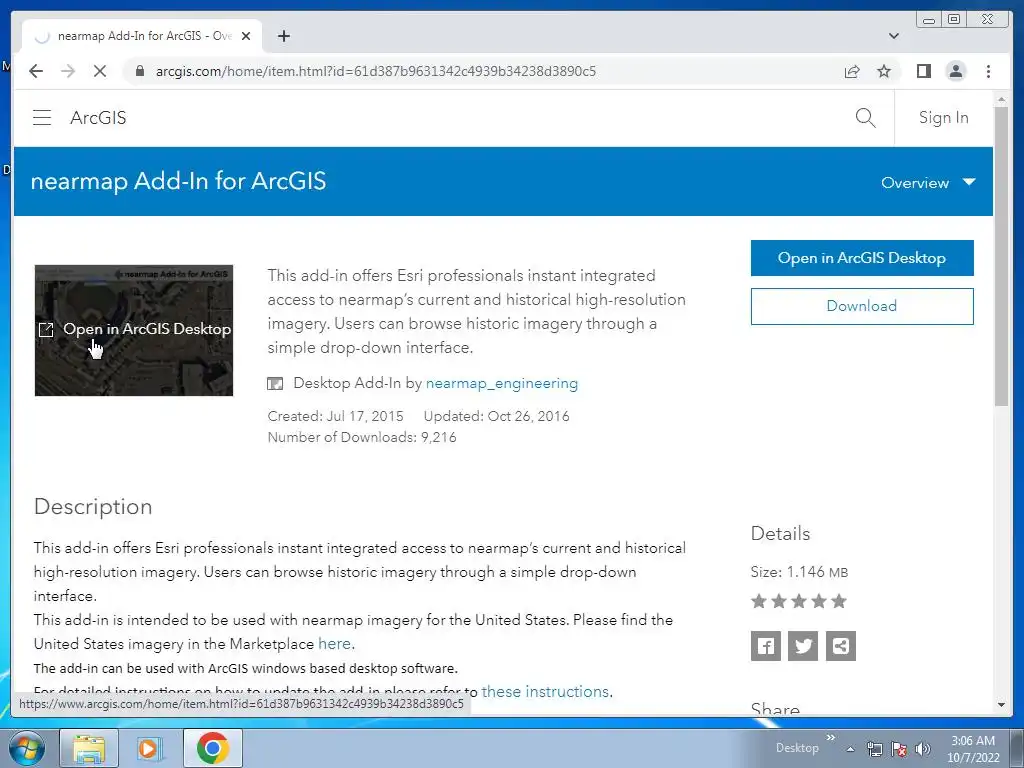Click the ArcGIS search magnifier icon

click(865, 118)
